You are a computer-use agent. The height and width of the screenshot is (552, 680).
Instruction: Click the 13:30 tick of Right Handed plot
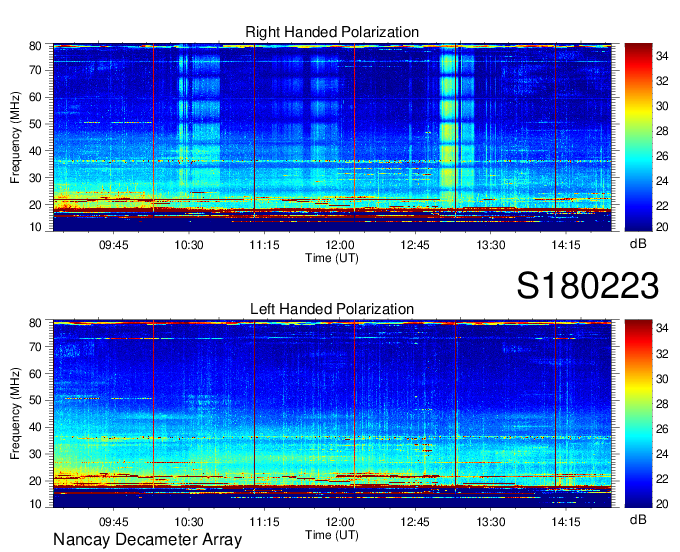coord(490,245)
